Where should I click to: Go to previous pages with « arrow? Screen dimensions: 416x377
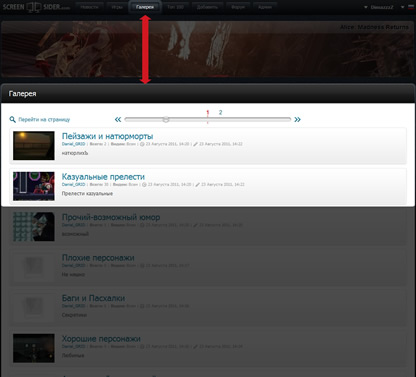[118, 119]
